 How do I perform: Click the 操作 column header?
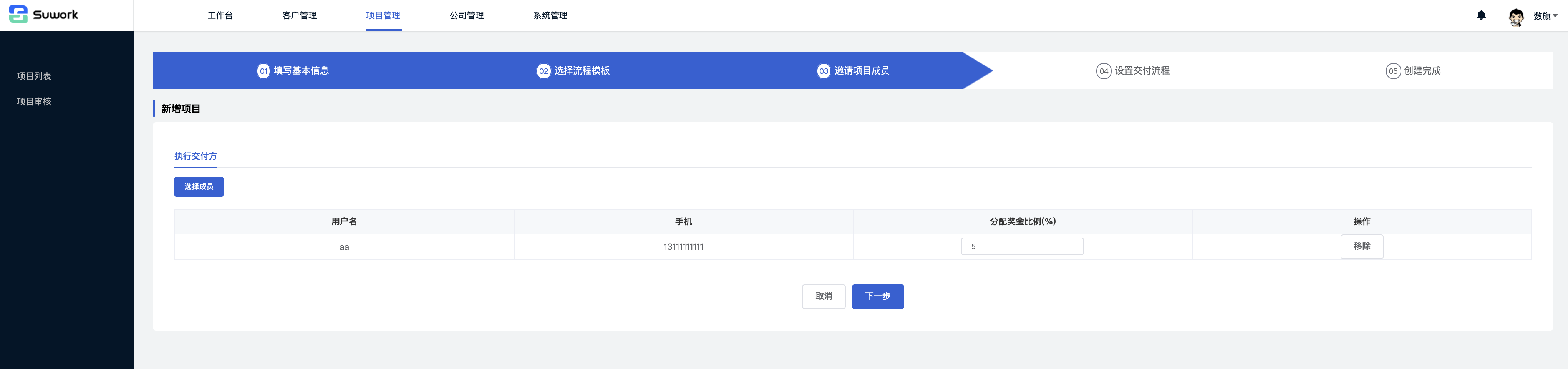[x=1362, y=222]
